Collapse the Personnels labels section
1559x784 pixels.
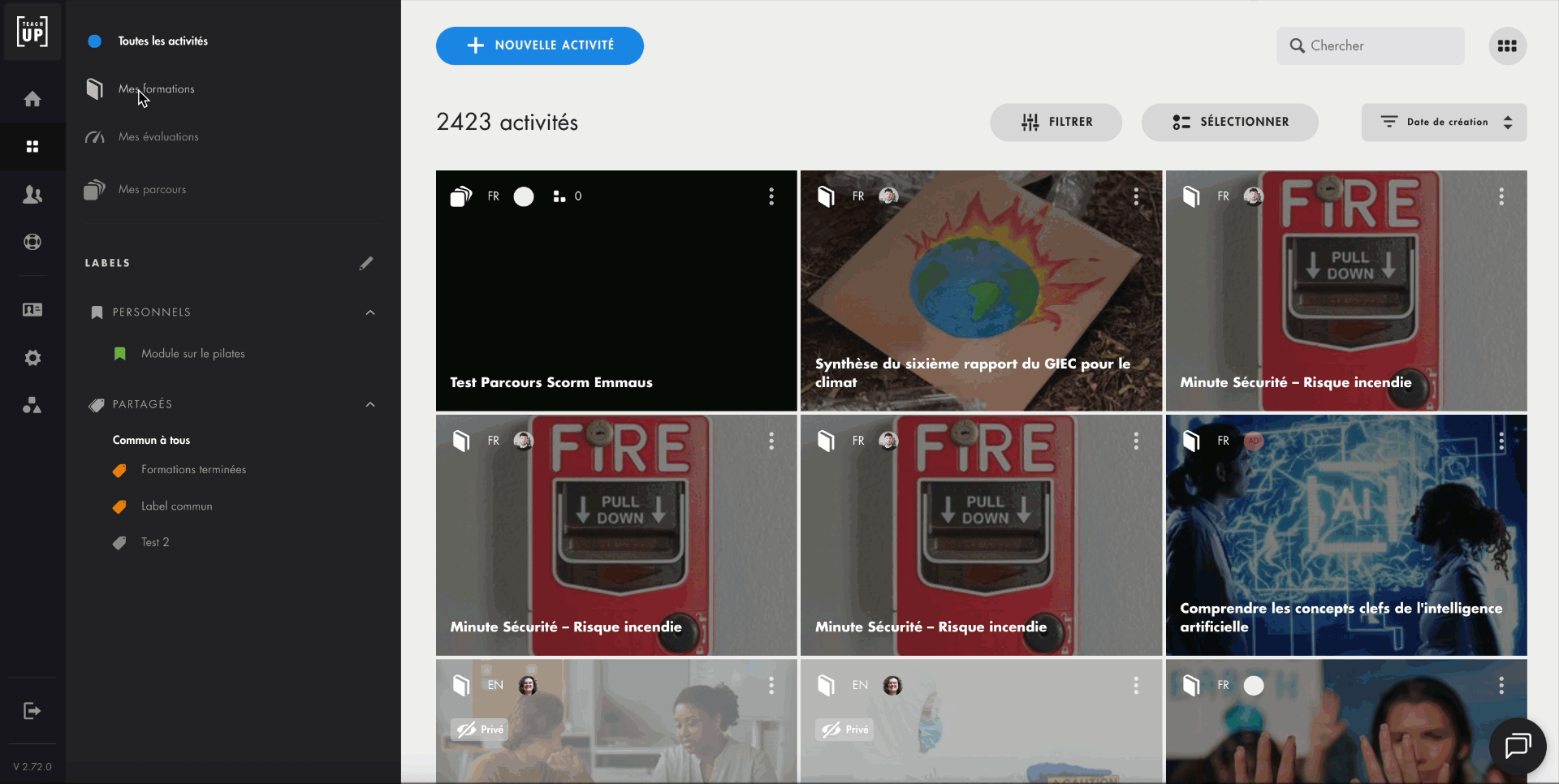370,312
